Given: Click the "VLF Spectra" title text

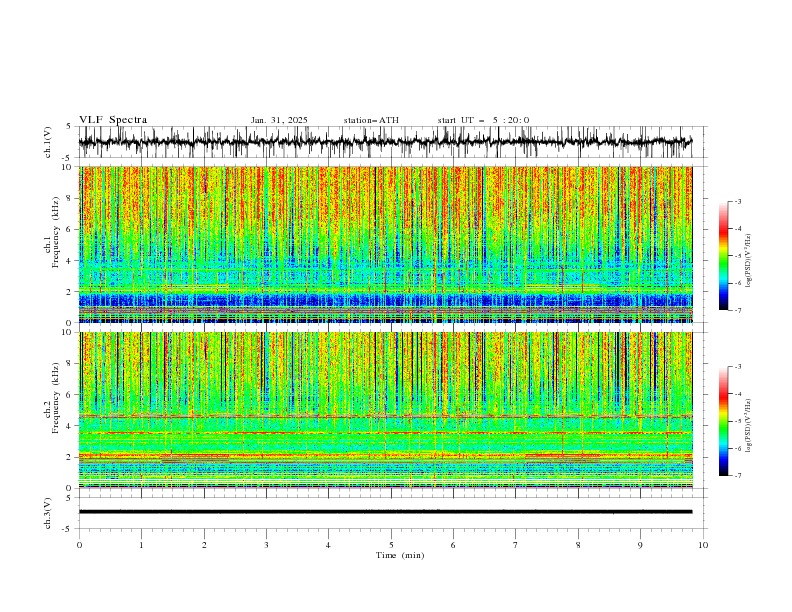Looking at the screenshot, I should 113,120.
